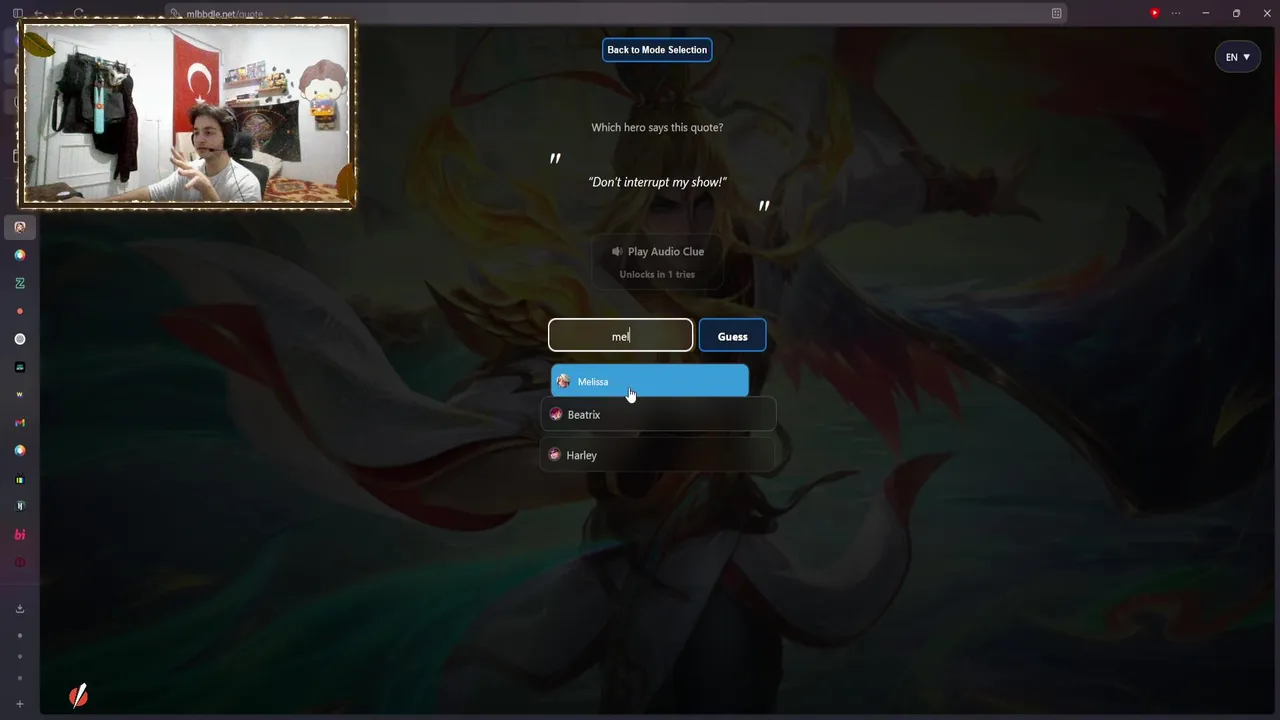The image size is (1280, 720).
Task: Click the browser address bar showing mlbbdle.net/quote
Action: tap(615, 13)
